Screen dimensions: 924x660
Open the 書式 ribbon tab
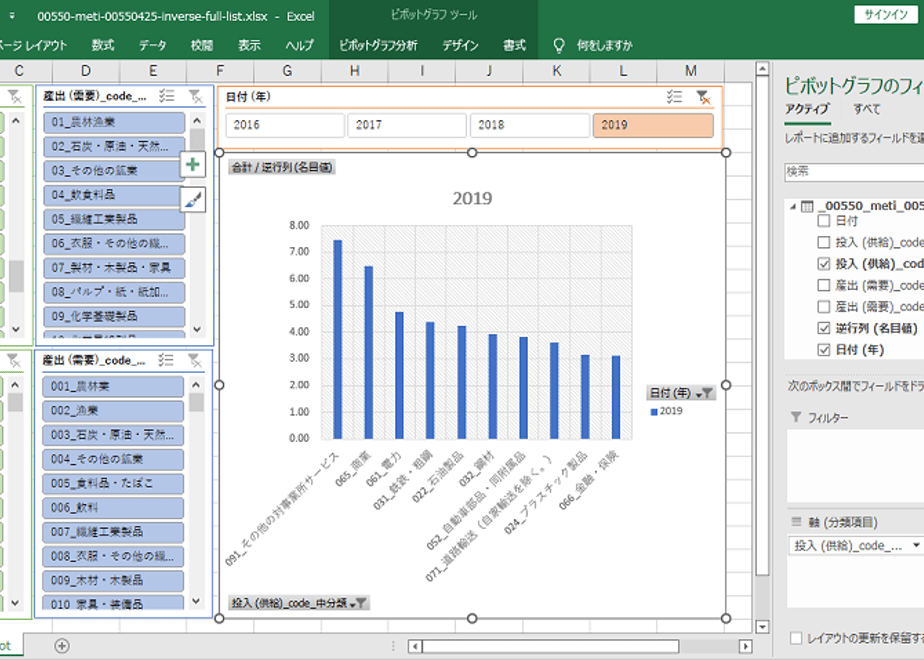coord(514,45)
